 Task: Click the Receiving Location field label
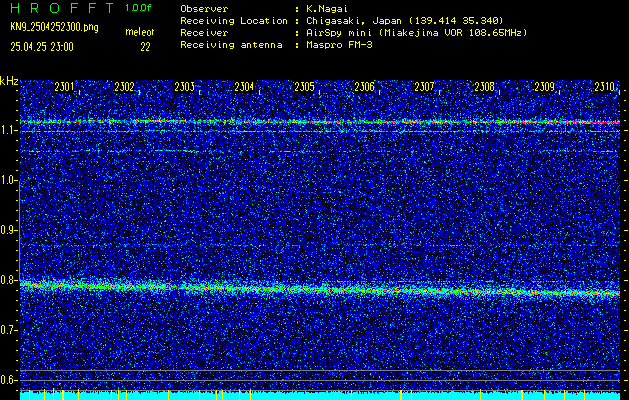pyautogui.click(x=234, y=21)
